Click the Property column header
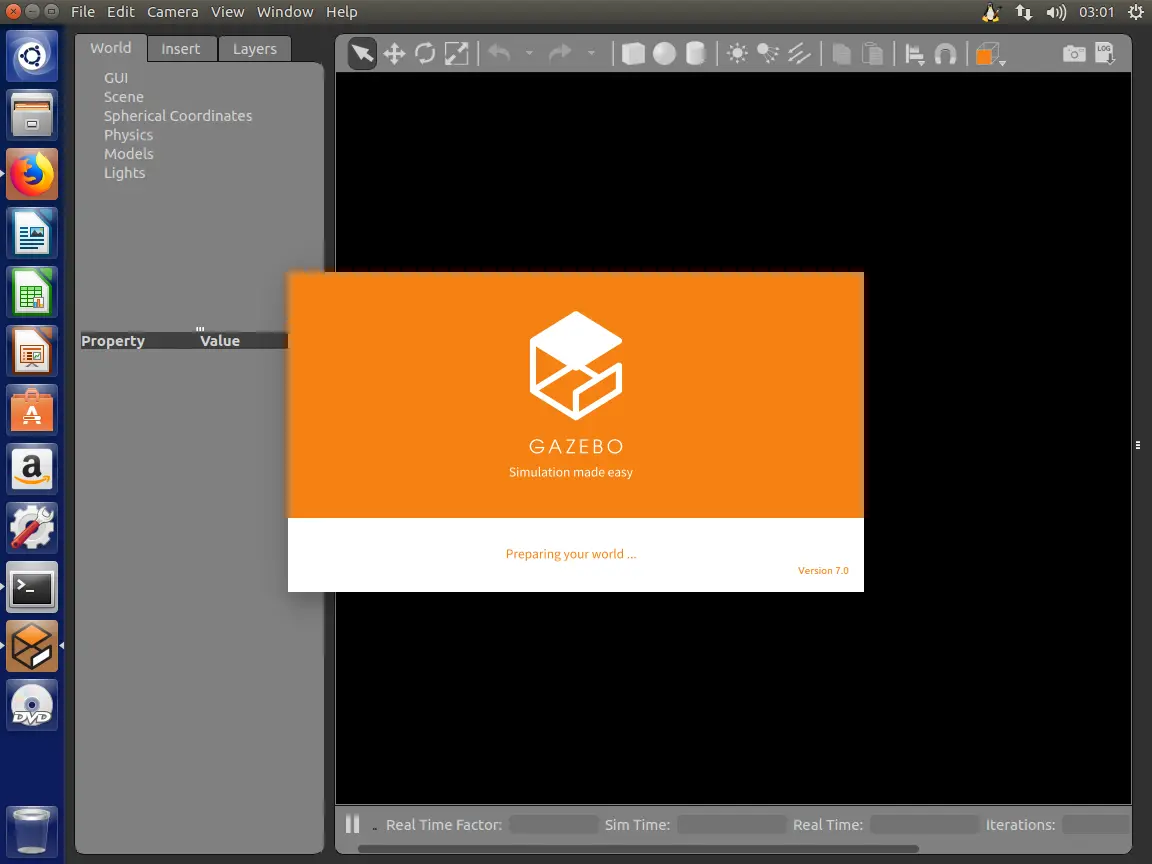Image resolution: width=1152 pixels, height=864 pixels. [x=113, y=341]
